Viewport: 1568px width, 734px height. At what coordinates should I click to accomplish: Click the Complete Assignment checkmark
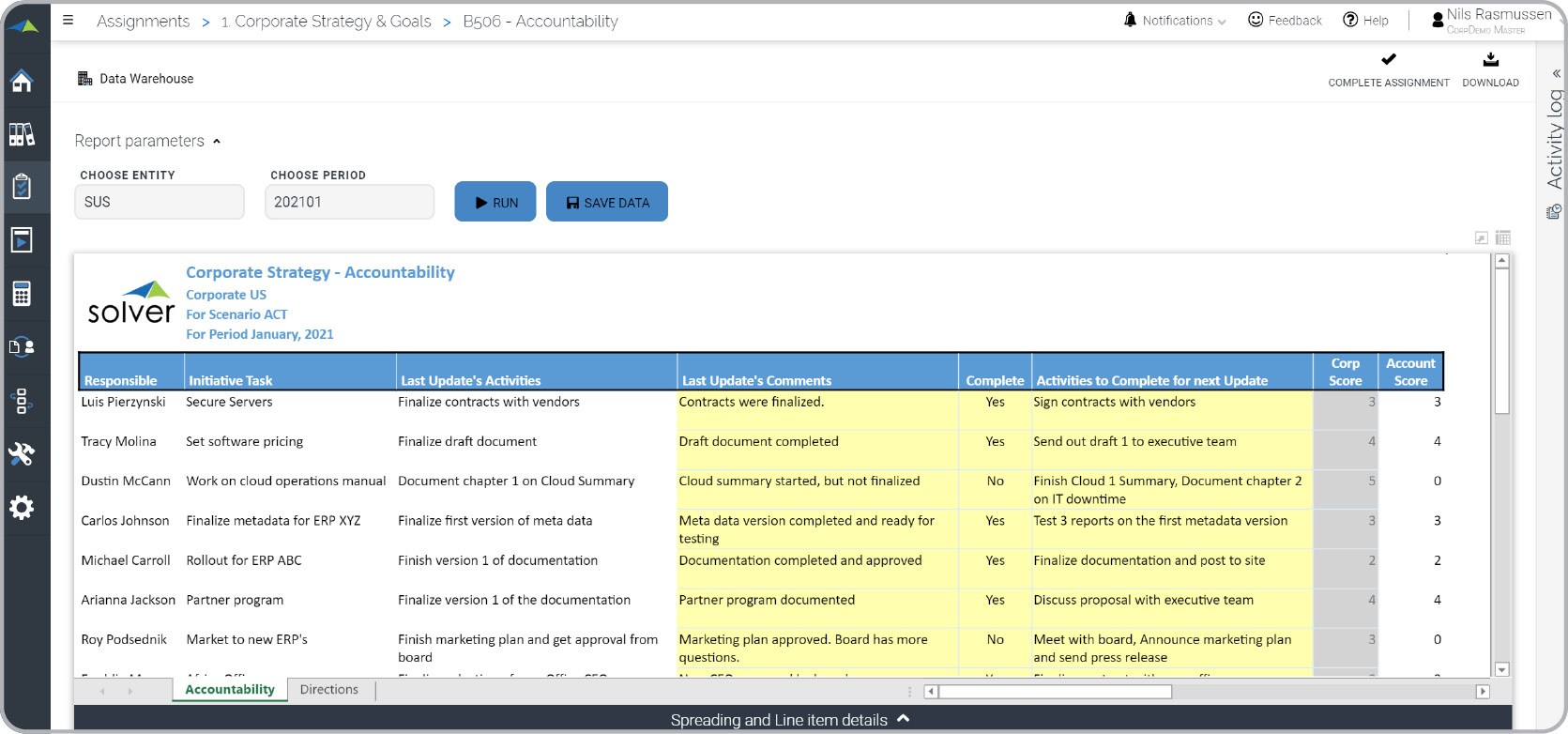(1388, 61)
